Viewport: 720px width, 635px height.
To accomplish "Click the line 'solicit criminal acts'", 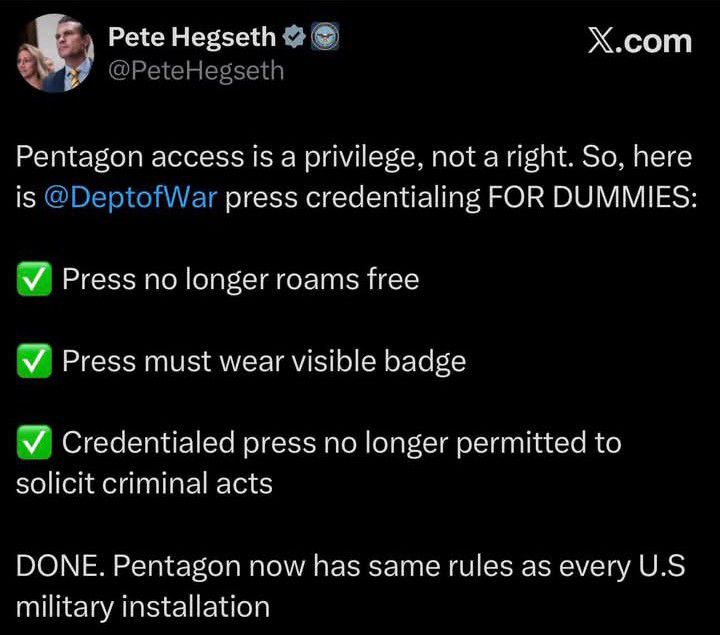I will click(144, 484).
